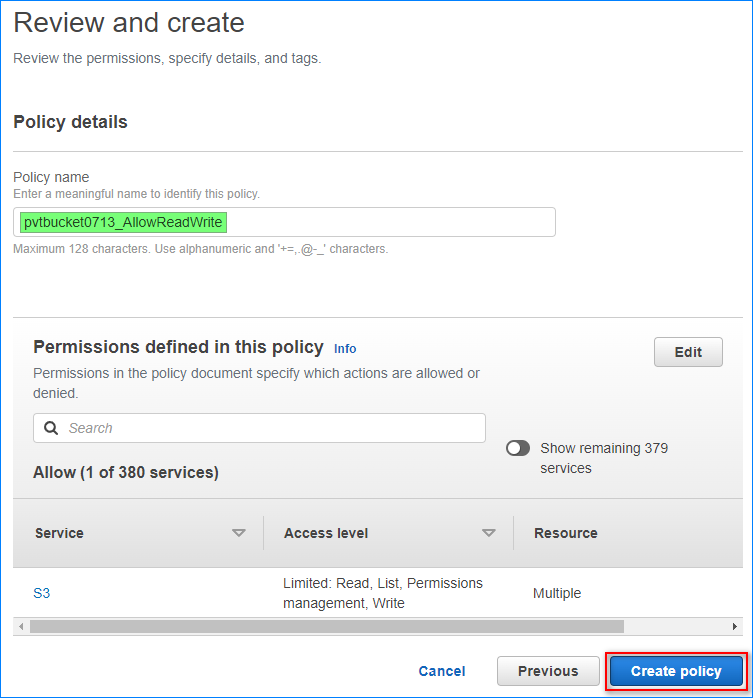753x698 pixels.
Task: Focus the permissions Search field
Action: pyautogui.click(x=270, y=428)
